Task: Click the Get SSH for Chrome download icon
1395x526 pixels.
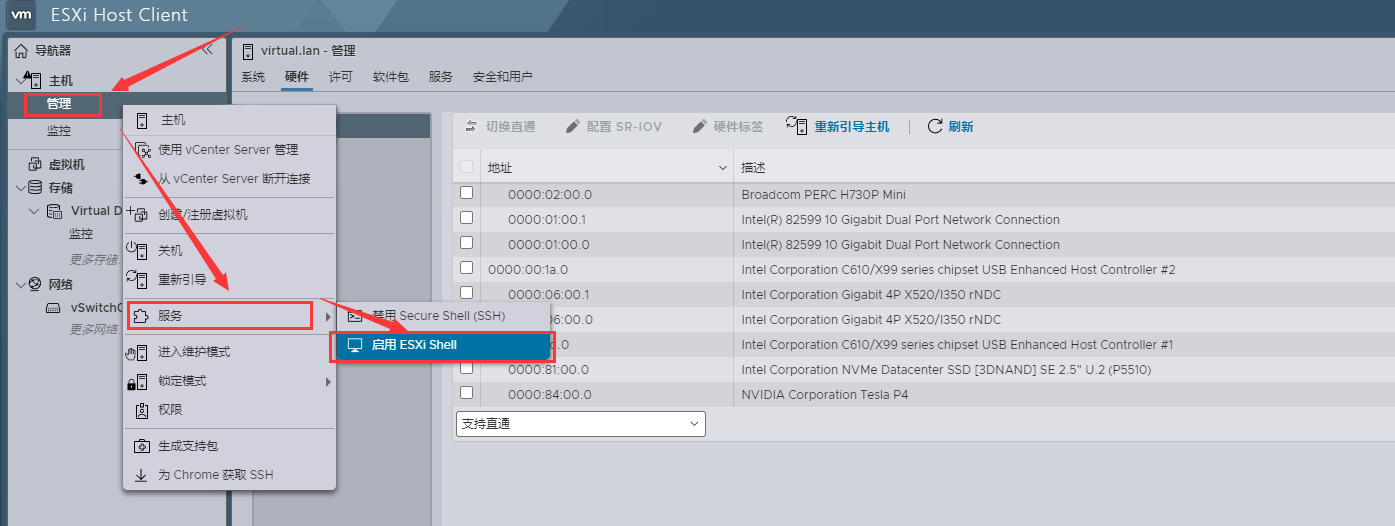Action: 141,475
